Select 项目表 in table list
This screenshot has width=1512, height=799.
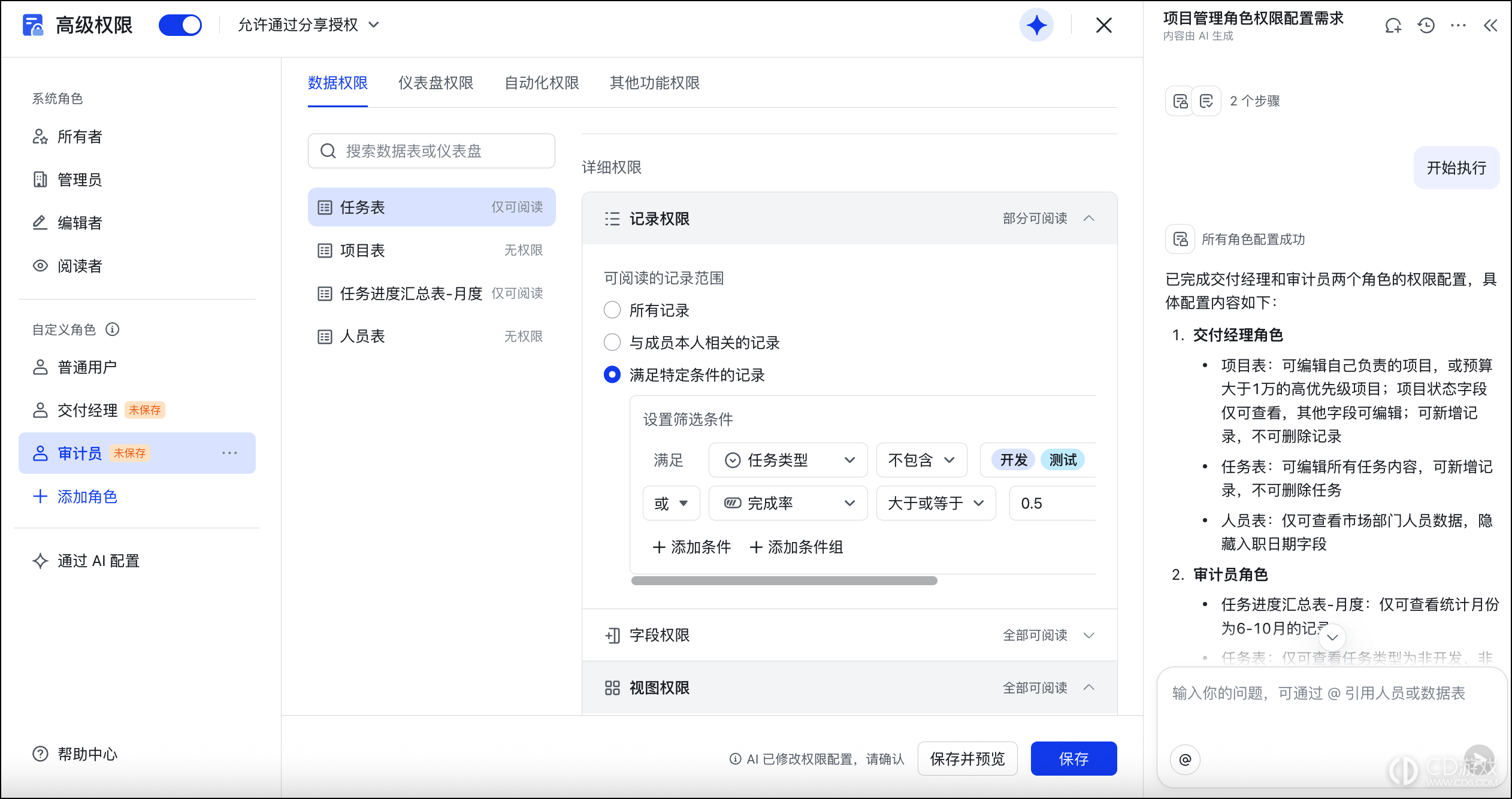(431, 250)
